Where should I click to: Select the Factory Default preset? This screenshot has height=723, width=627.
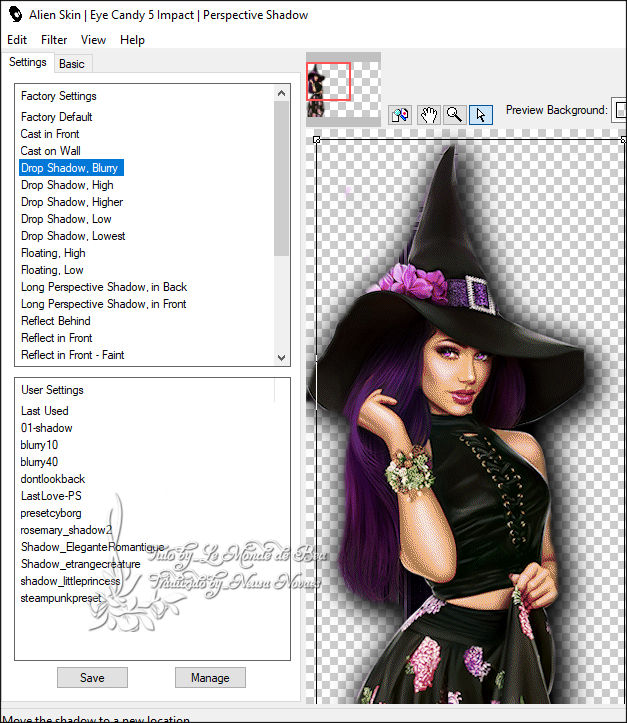pos(57,117)
